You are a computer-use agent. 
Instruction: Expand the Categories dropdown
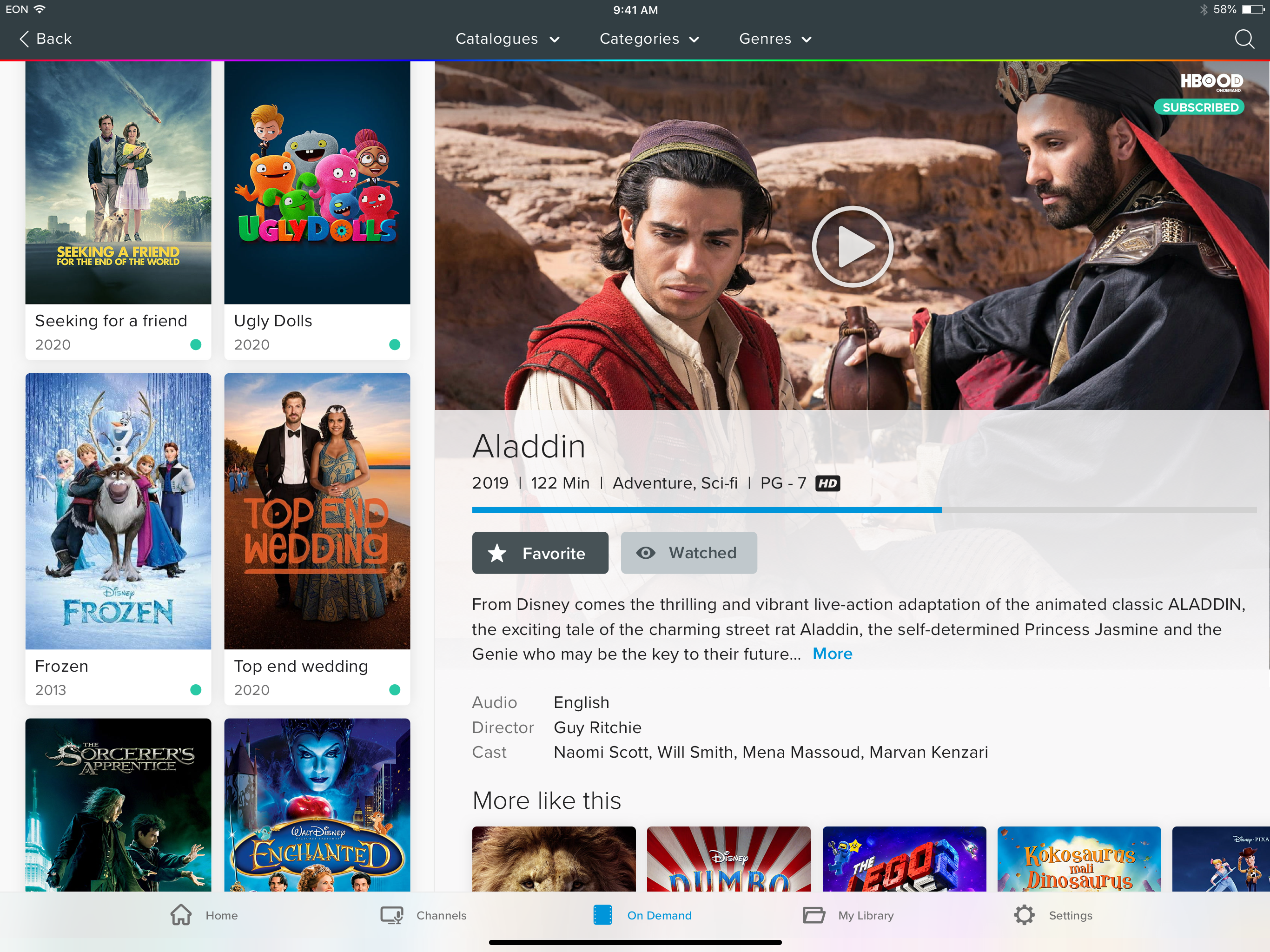coord(649,39)
